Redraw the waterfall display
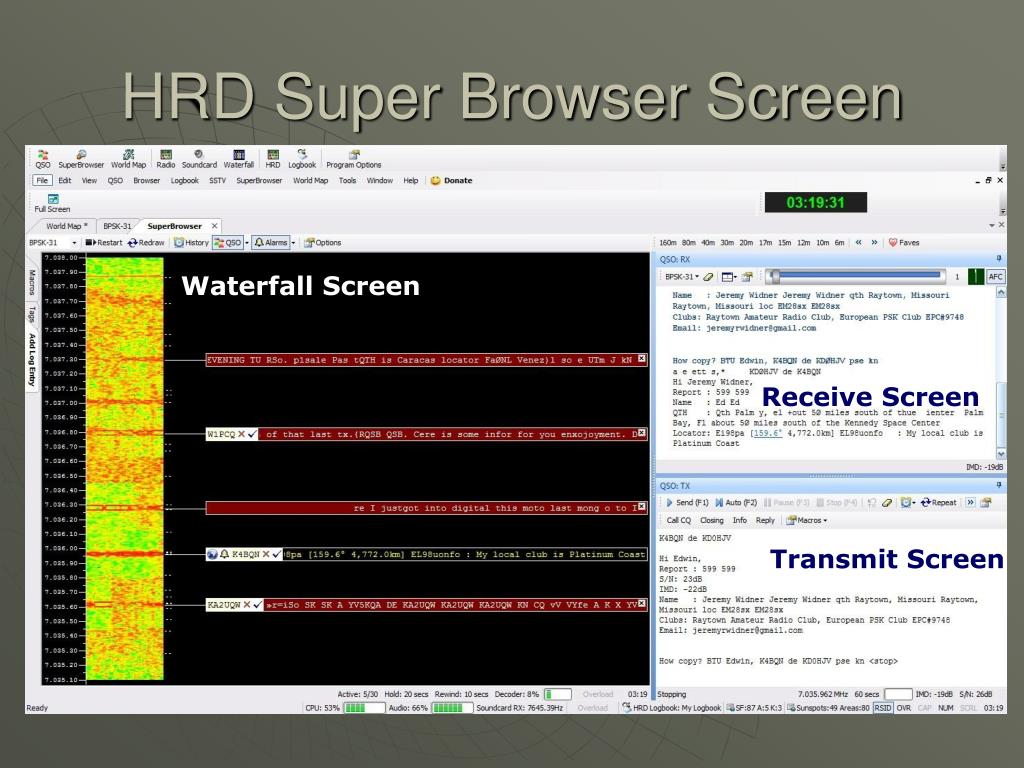The height and width of the screenshot is (768, 1024). tap(146, 242)
